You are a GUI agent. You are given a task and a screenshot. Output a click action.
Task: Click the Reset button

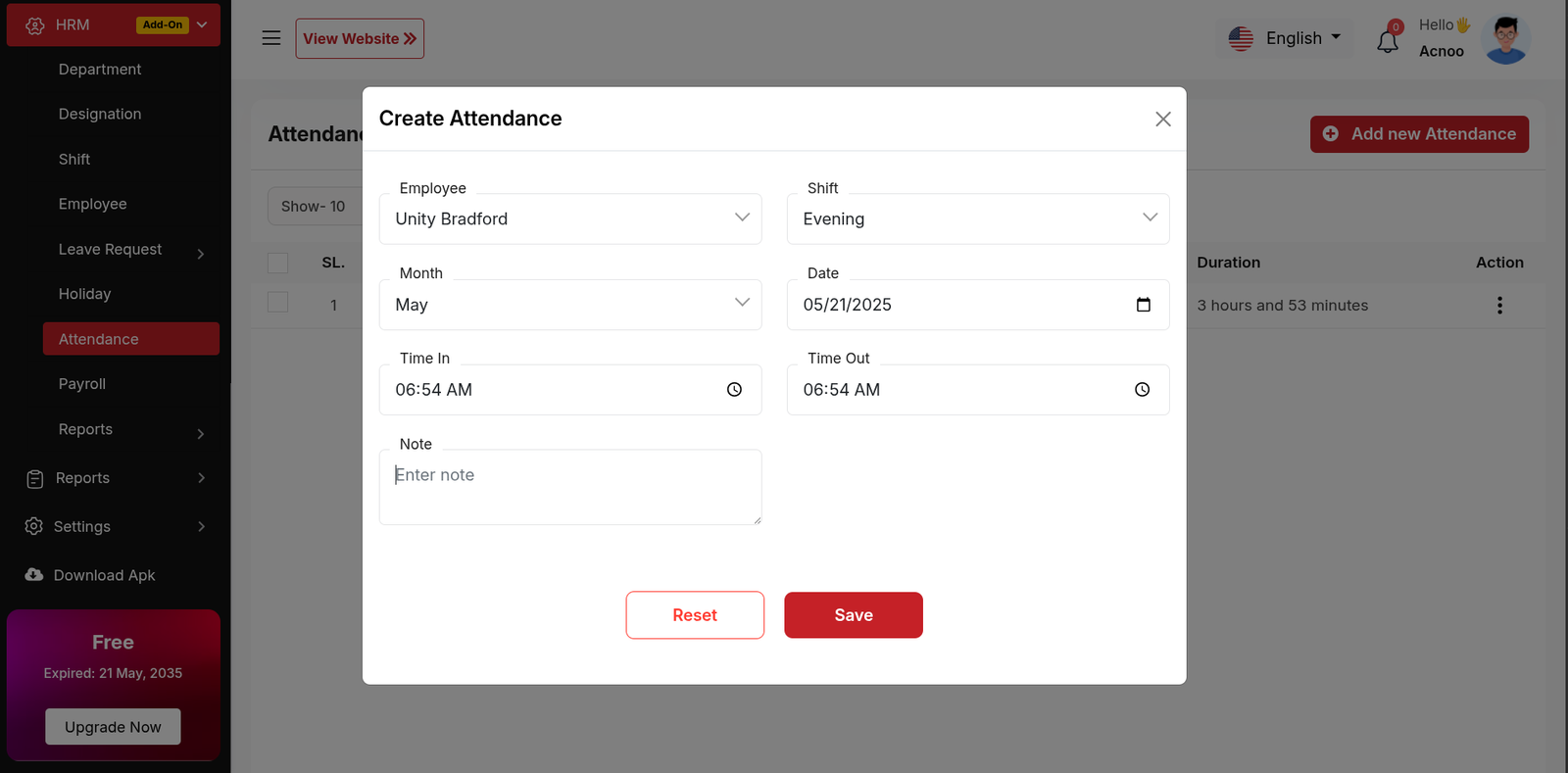(694, 615)
